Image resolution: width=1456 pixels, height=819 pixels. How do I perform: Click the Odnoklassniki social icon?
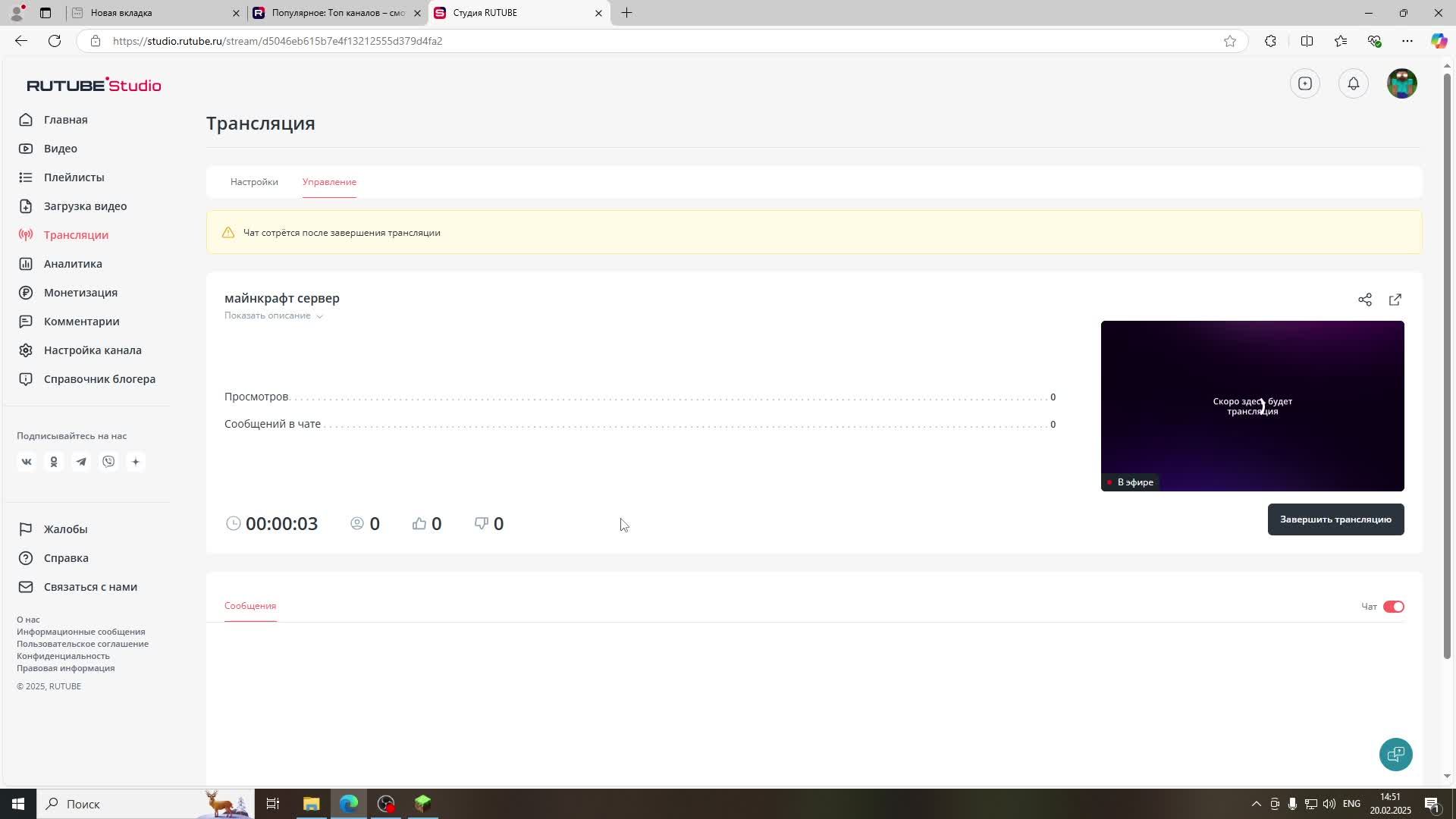tap(54, 462)
